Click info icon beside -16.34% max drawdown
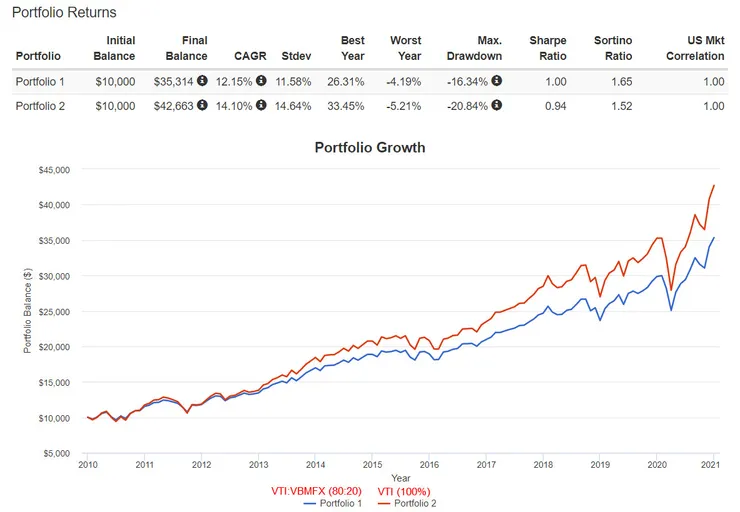Image resolution: width=740 pixels, height=512 pixels. [496, 81]
